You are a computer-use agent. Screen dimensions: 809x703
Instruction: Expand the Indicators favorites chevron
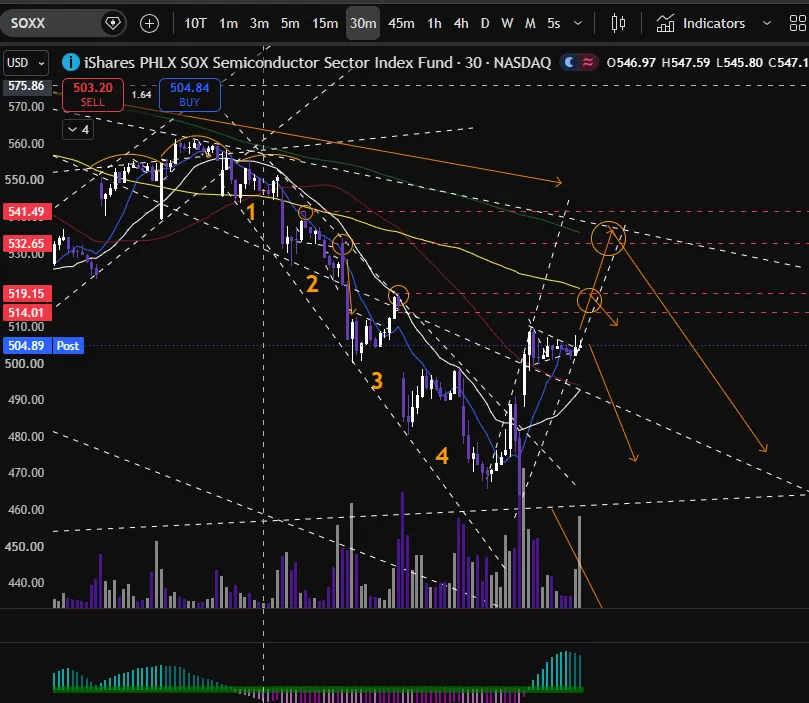(x=767, y=23)
